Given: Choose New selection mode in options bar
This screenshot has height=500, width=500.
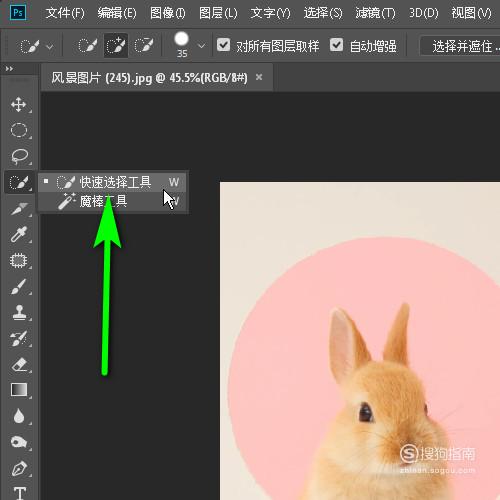Looking at the screenshot, I should click(87, 45).
